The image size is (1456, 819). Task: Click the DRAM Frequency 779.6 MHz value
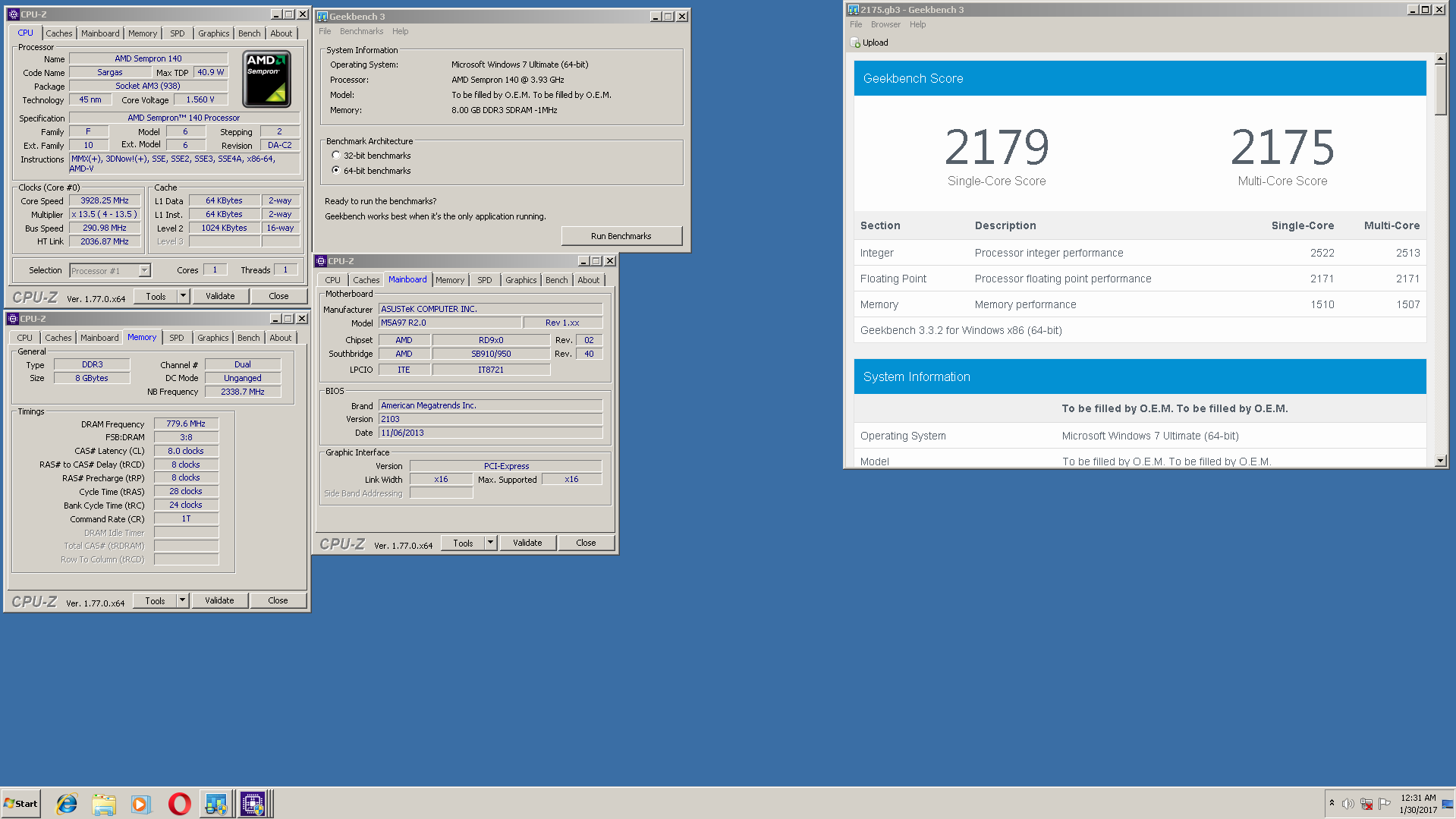186,424
